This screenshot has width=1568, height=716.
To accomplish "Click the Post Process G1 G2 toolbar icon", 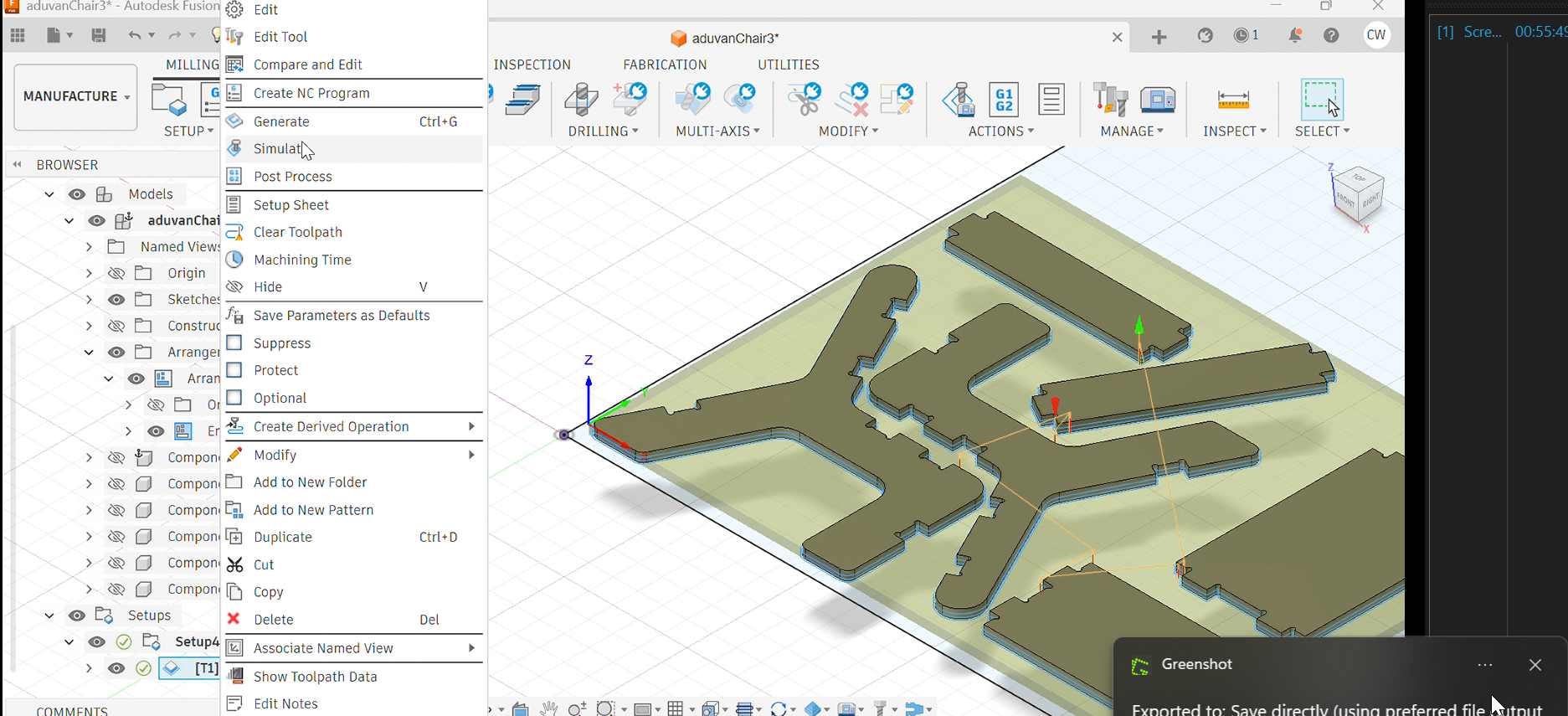I will [1003, 100].
